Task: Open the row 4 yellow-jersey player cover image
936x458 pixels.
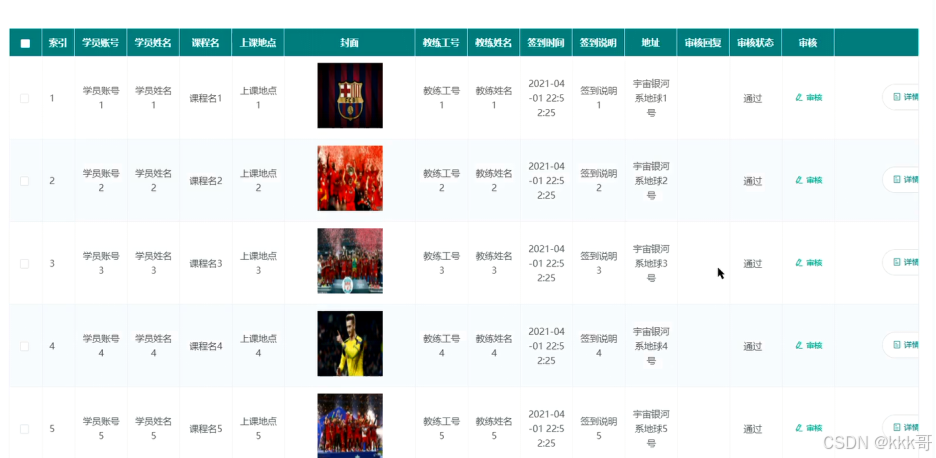Action: 350,343
